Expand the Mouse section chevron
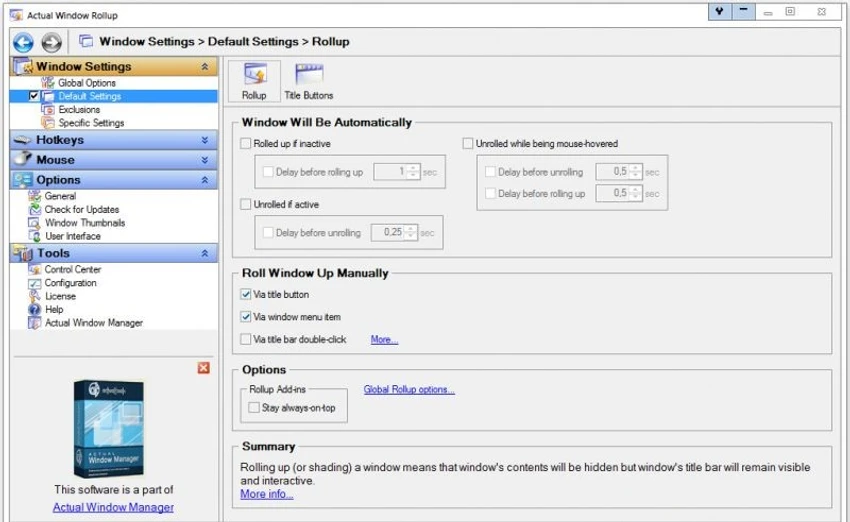The height and width of the screenshot is (522, 850). click(205, 160)
